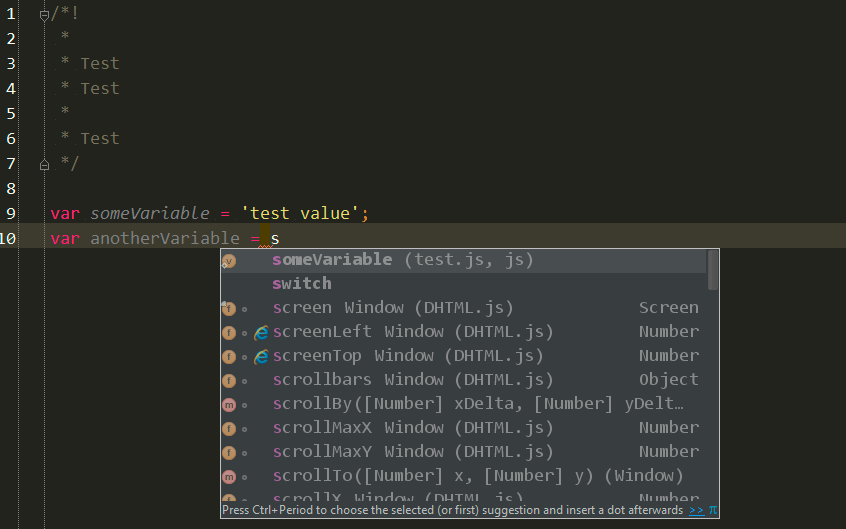Click the method icon beside scrollTo

click(x=229, y=477)
